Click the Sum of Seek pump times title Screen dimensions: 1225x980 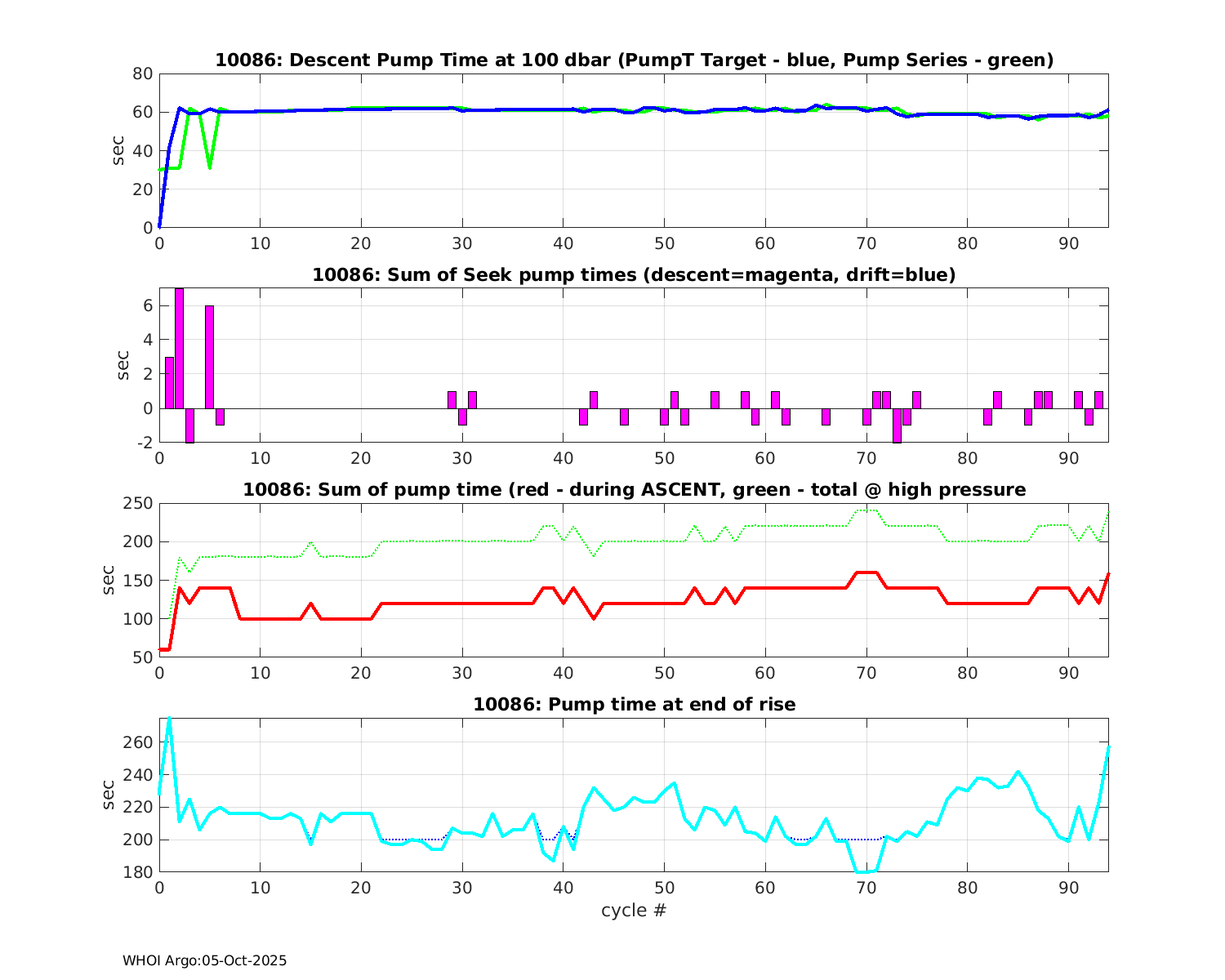click(x=634, y=275)
